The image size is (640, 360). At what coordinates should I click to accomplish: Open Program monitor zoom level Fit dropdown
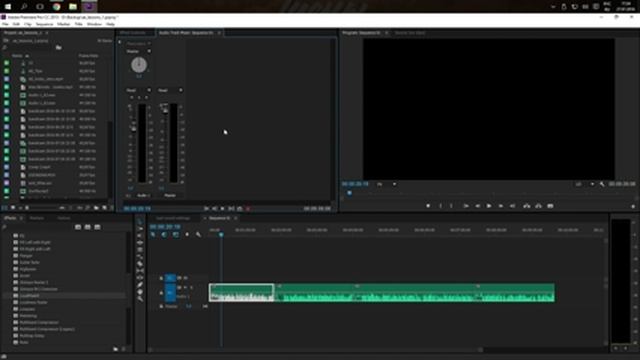pos(386,184)
